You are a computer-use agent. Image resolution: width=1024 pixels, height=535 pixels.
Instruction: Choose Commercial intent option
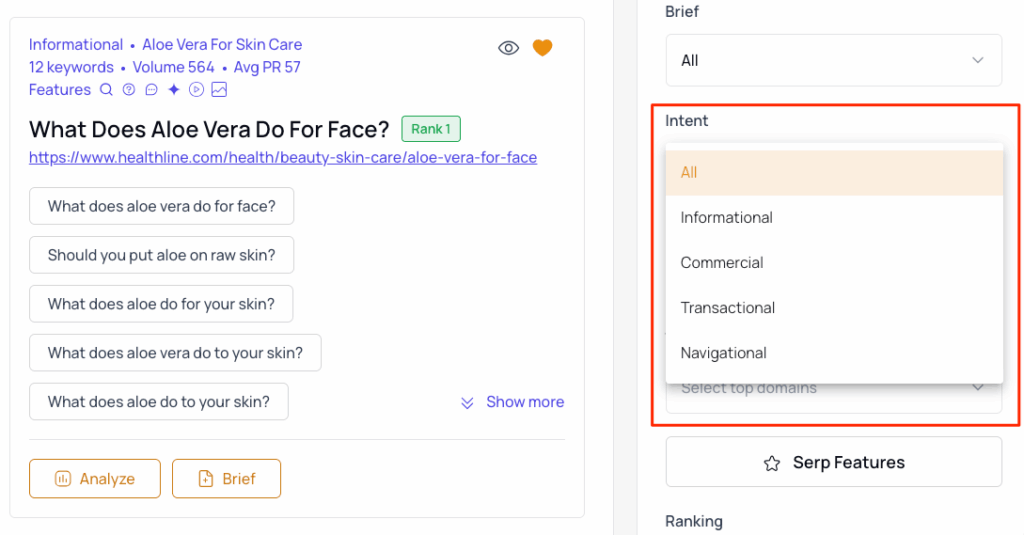click(x=722, y=262)
